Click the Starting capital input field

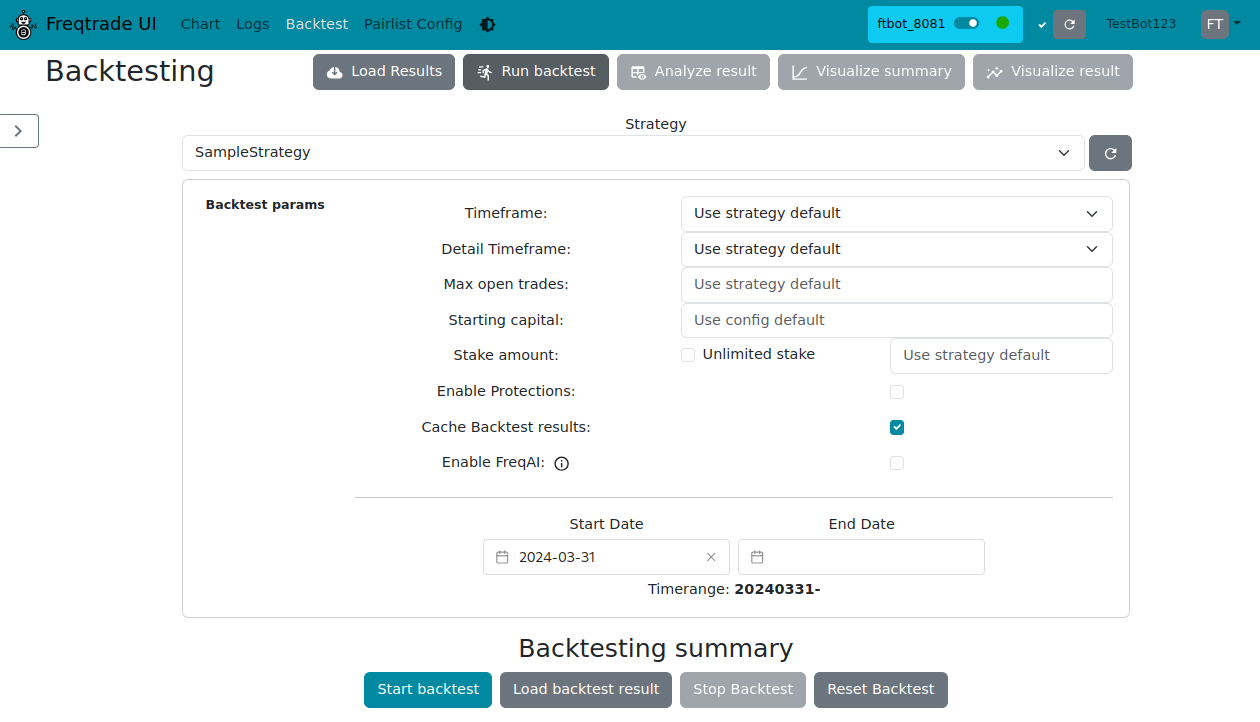click(x=896, y=320)
